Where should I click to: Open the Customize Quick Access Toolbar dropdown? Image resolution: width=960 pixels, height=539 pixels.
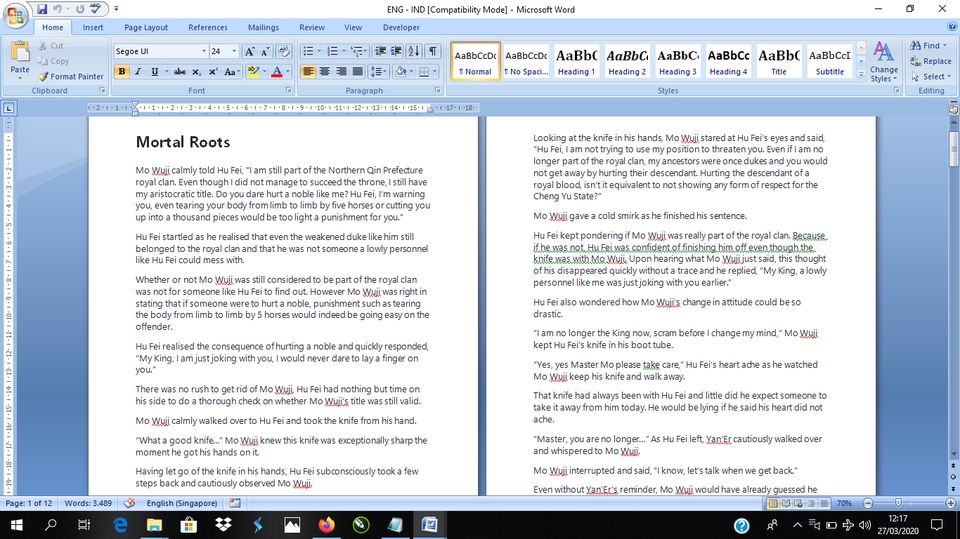pyautogui.click(x=116, y=9)
